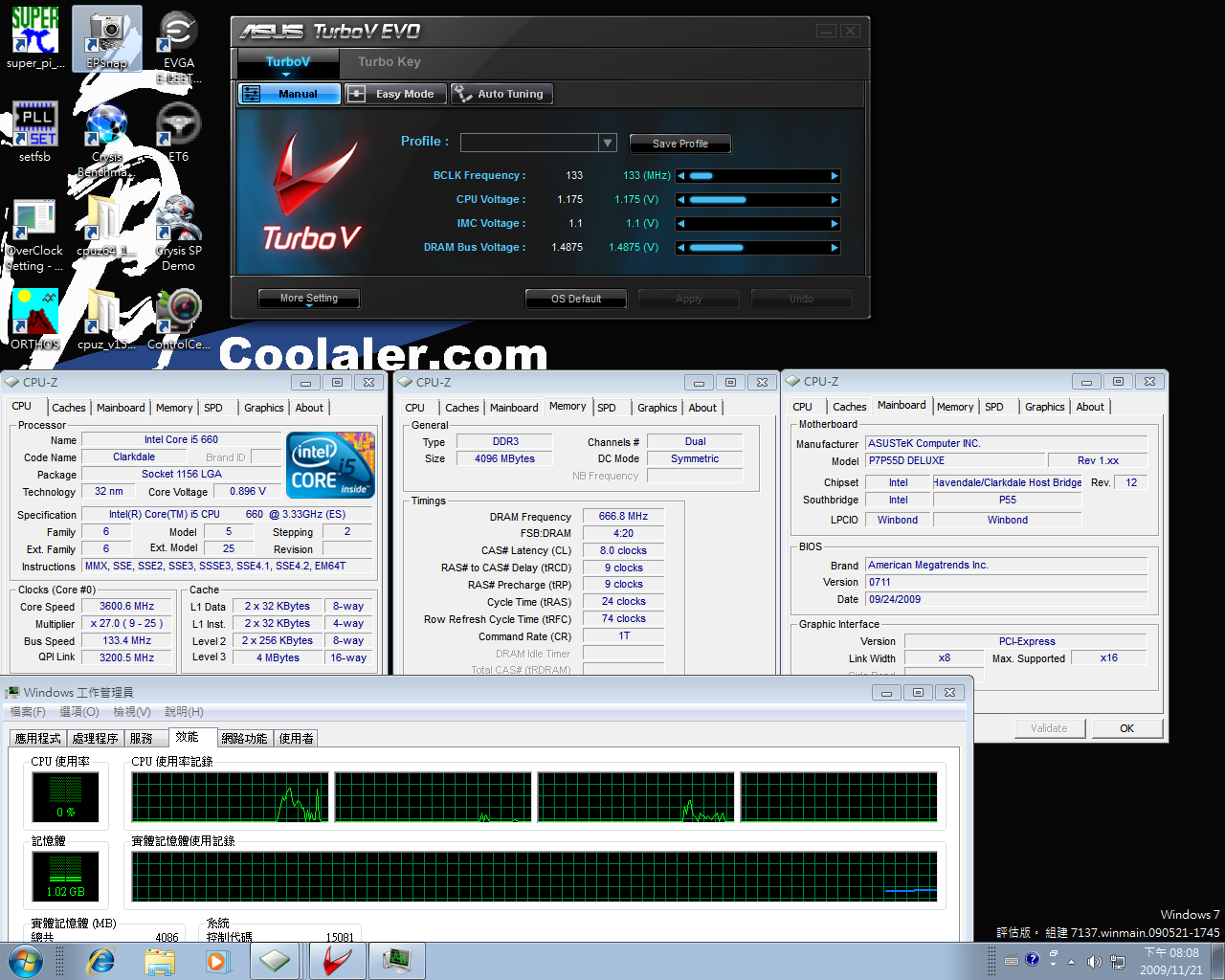Decrease IMC Voltage with left arrow
Screen dimensions: 1225x980
pyautogui.click(x=681, y=224)
